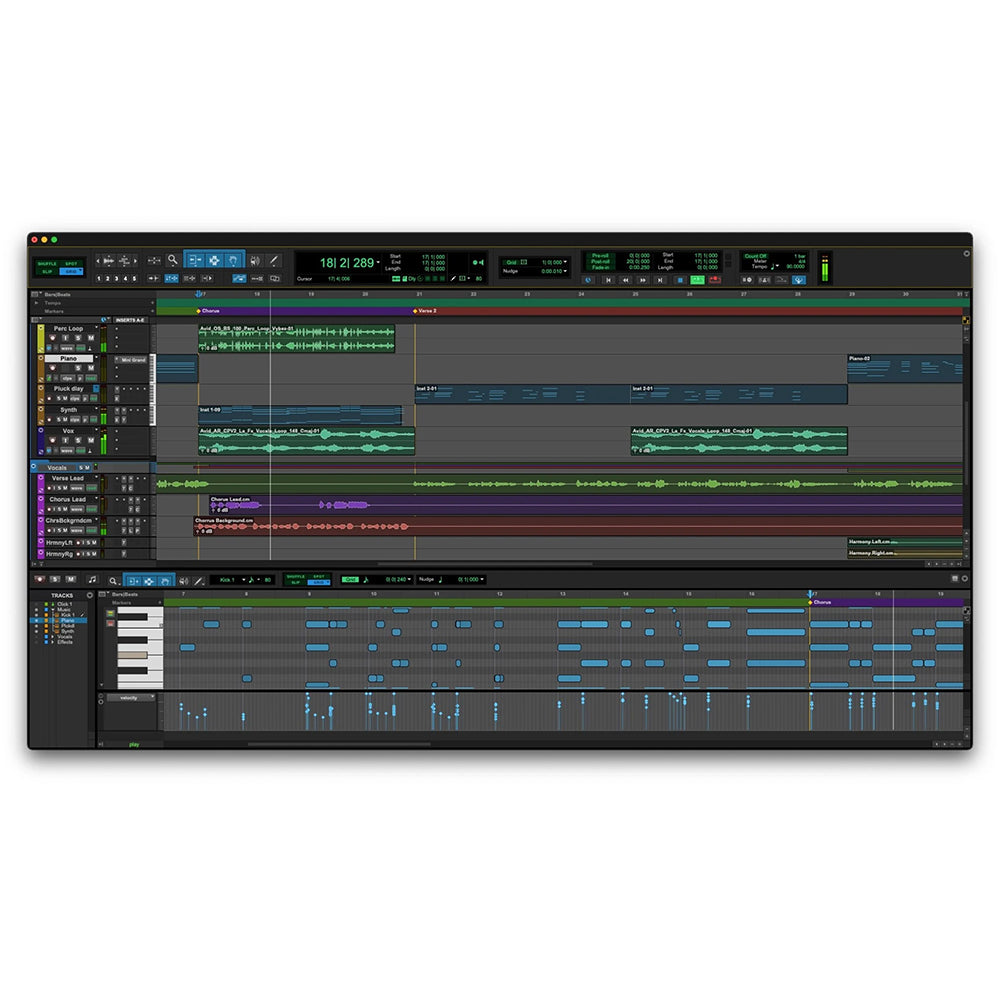The height and width of the screenshot is (1000, 1000).
Task: Open the Kick 1 dropdown in the MIDI editor
Action: pyautogui.click(x=244, y=580)
